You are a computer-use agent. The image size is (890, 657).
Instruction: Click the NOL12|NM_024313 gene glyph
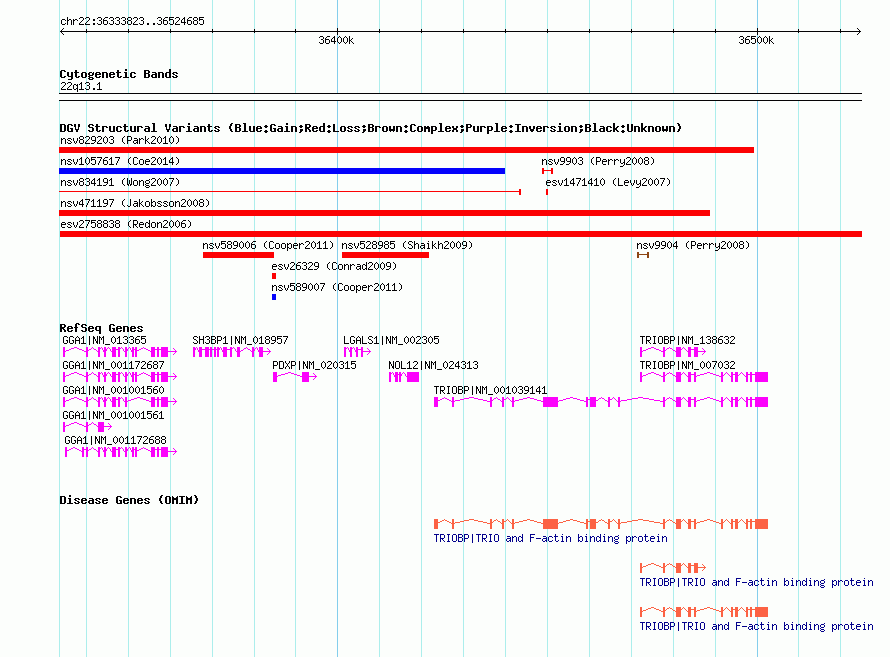coord(404,377)
